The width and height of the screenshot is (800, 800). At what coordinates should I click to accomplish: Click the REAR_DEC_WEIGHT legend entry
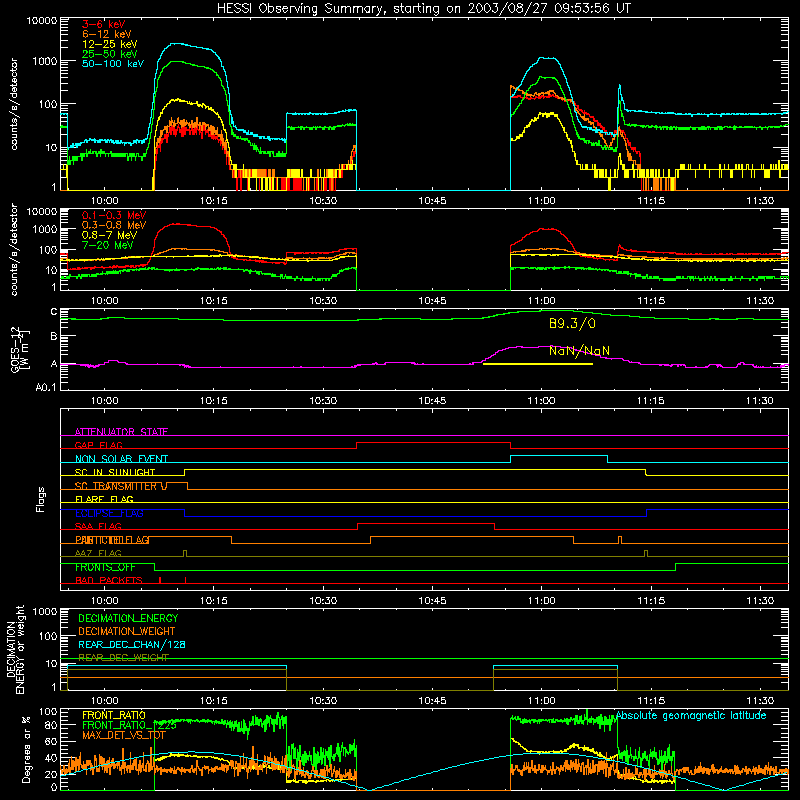pos(123,658)
